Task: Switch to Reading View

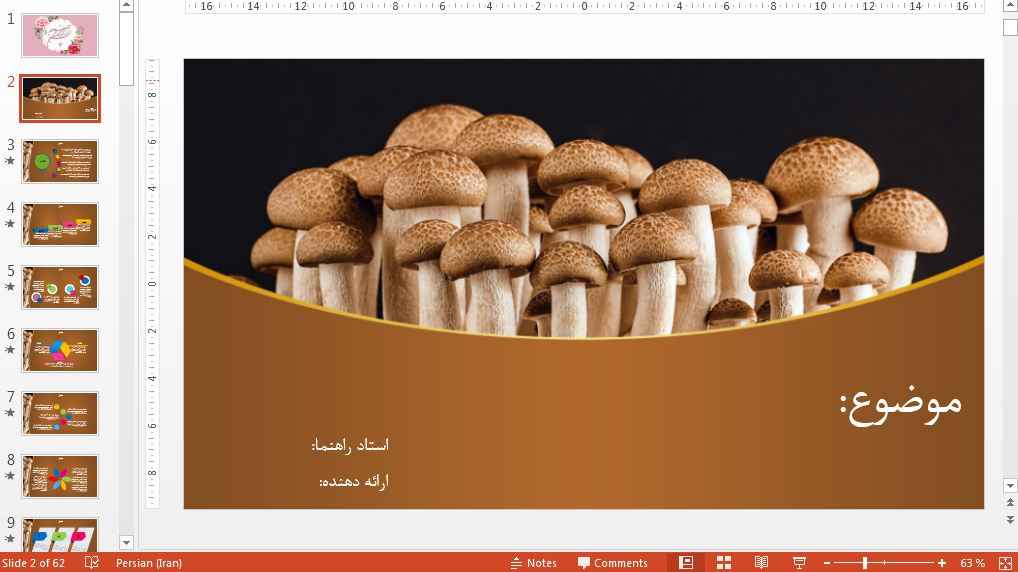Action: (761, 563)
